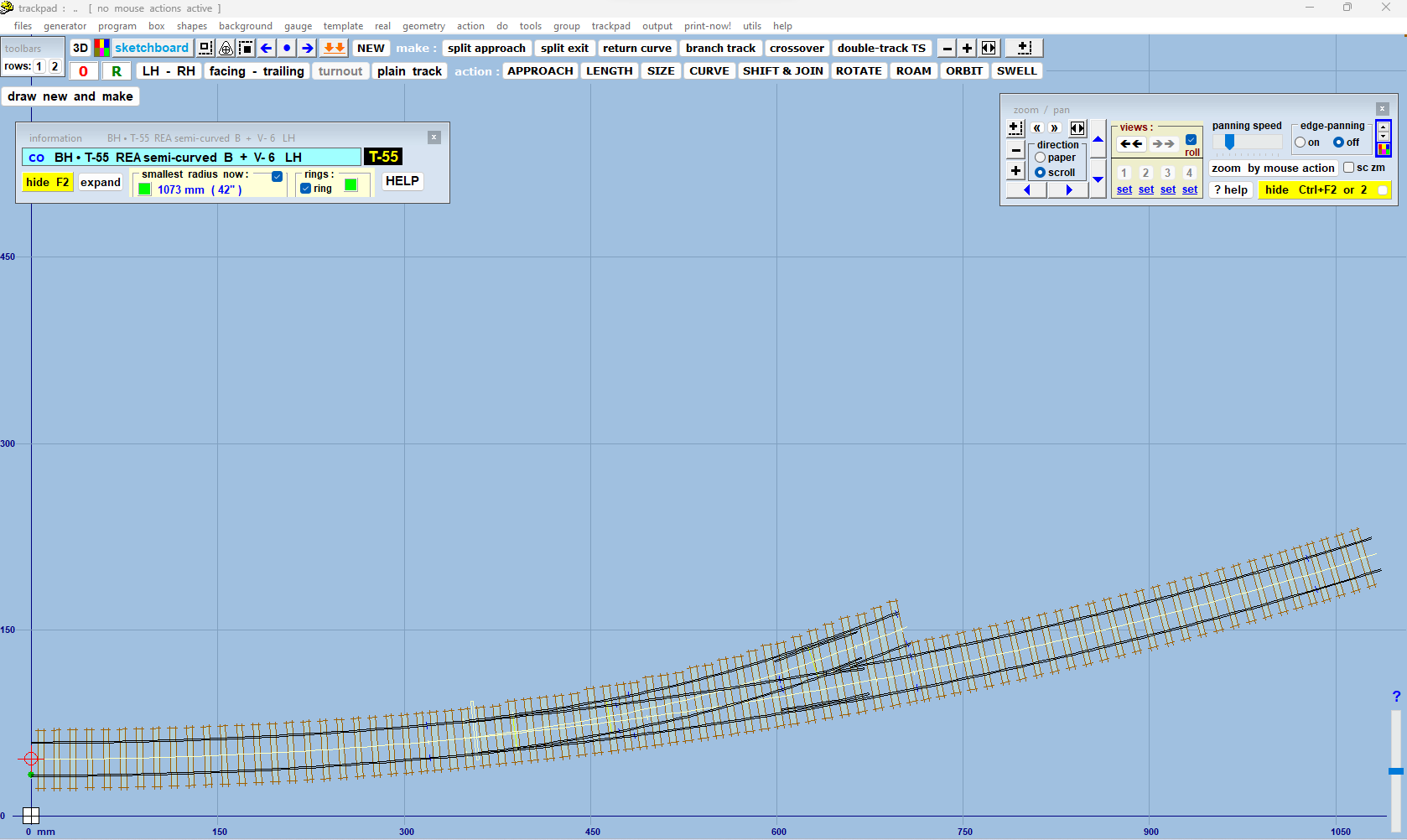This screenshot has width=1407, height=840.
Task: Select paper direction radio button
Action: [1041, 158]
